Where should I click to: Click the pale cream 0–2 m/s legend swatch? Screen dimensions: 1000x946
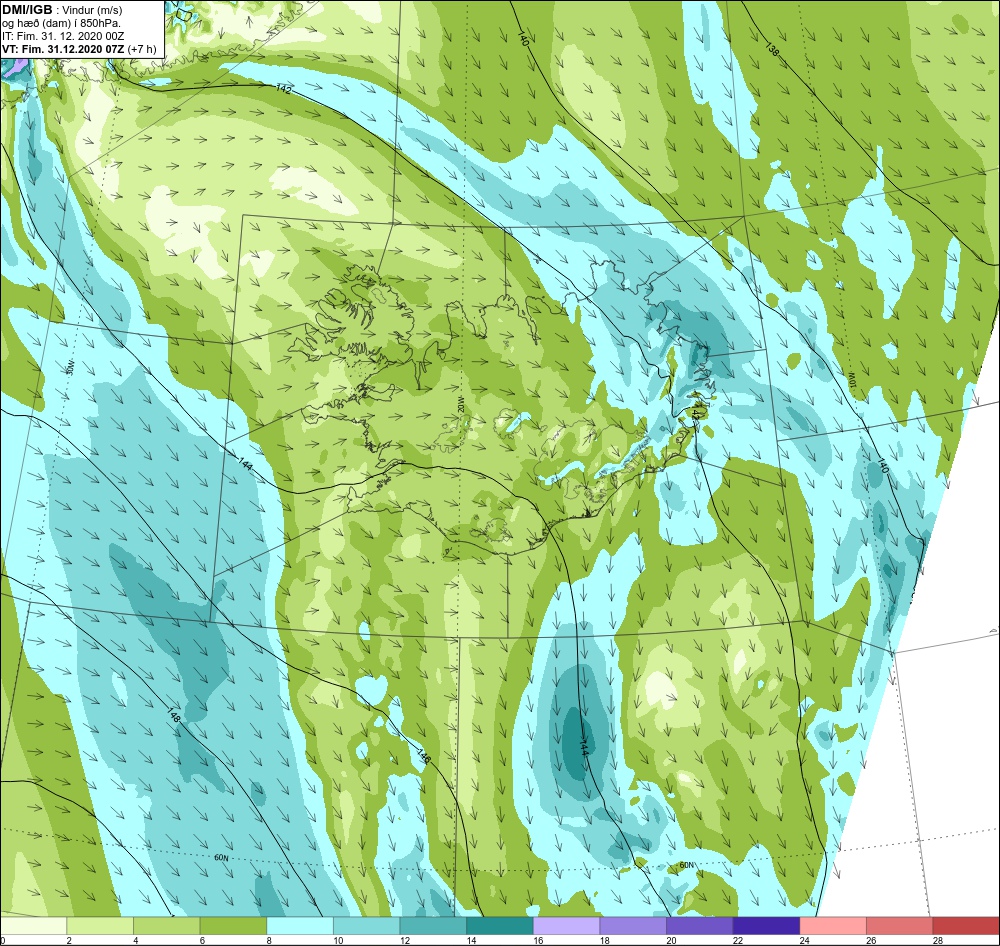pos(33,926)
